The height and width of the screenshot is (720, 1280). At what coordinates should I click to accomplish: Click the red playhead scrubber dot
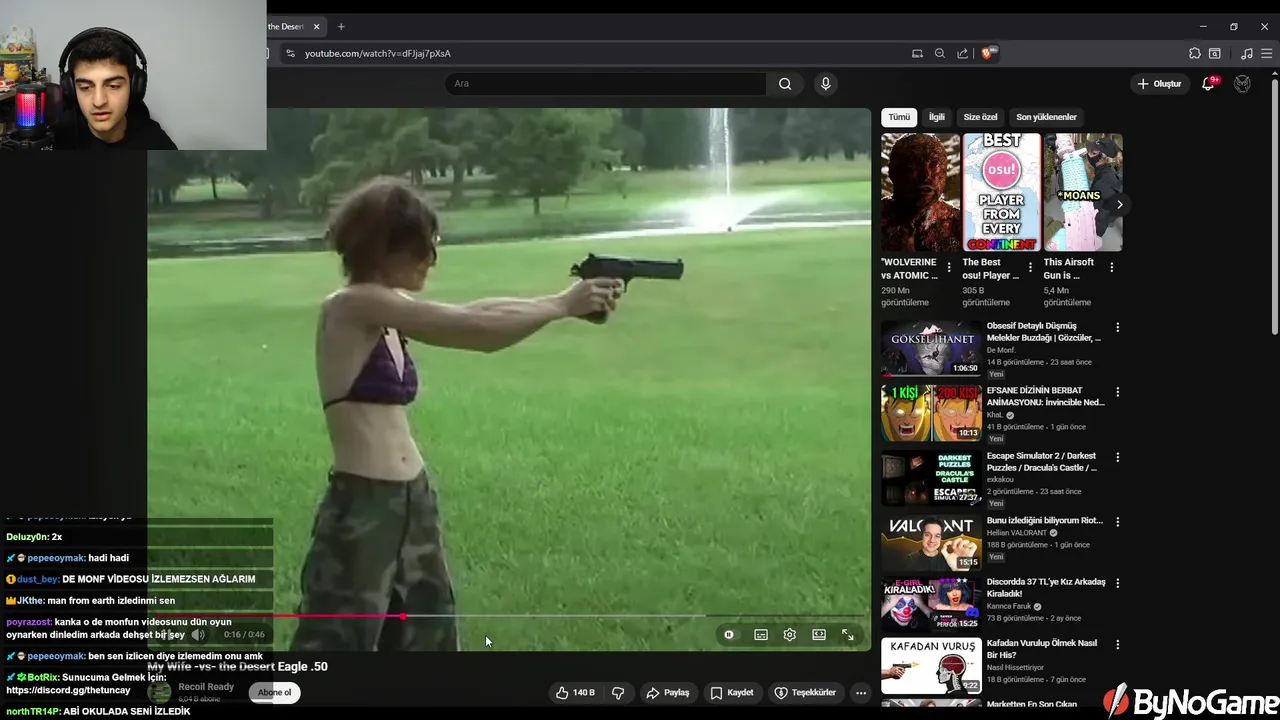pos(403,616)
